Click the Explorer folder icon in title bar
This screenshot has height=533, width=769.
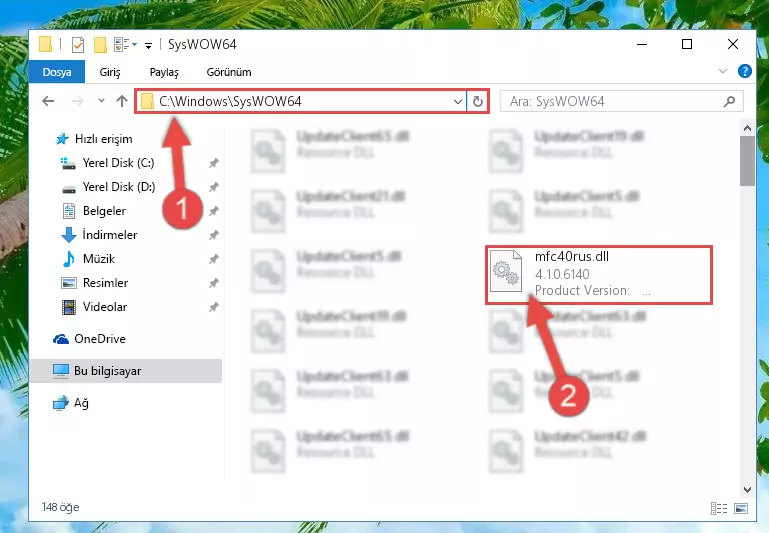coord(45,45)
